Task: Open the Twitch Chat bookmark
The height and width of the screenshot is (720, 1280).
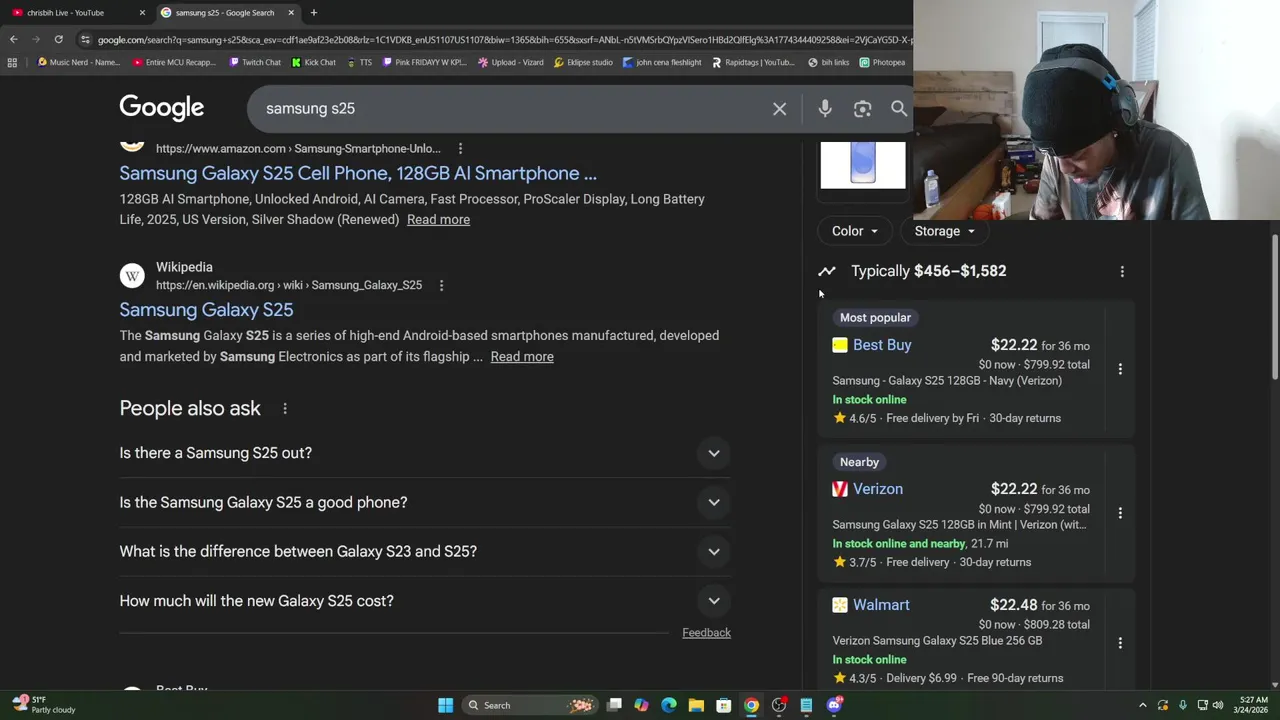Action: click(x=254, y=62)
